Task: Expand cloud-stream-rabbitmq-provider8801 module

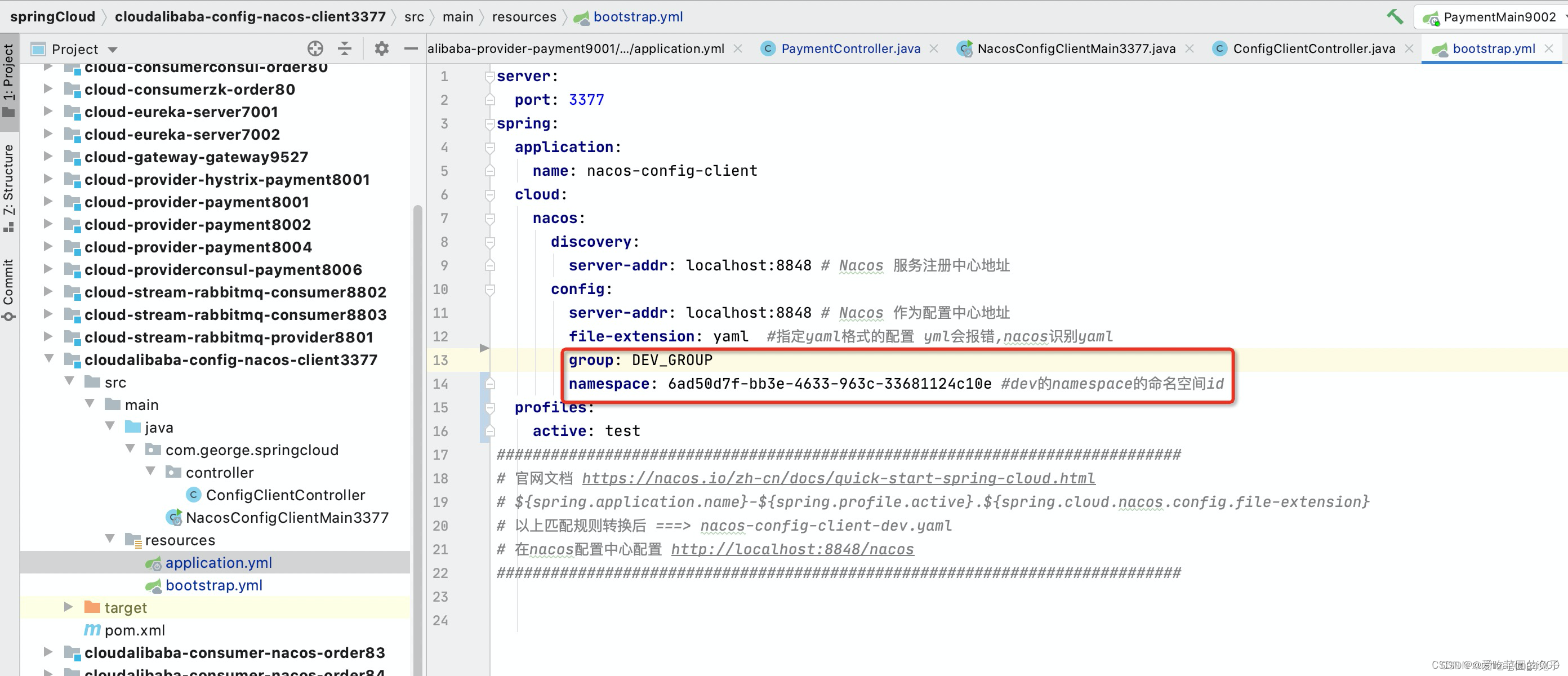Action: (48, 337)
